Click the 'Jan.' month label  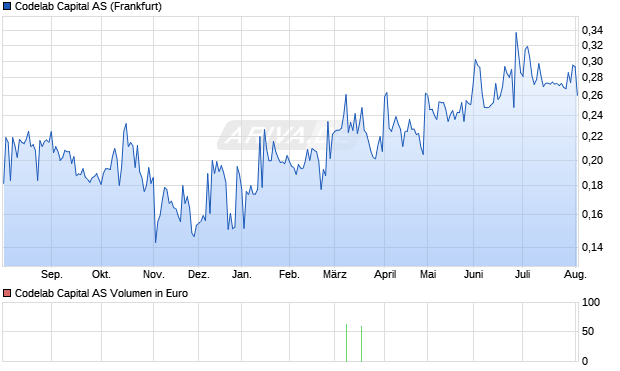point(242,274)
